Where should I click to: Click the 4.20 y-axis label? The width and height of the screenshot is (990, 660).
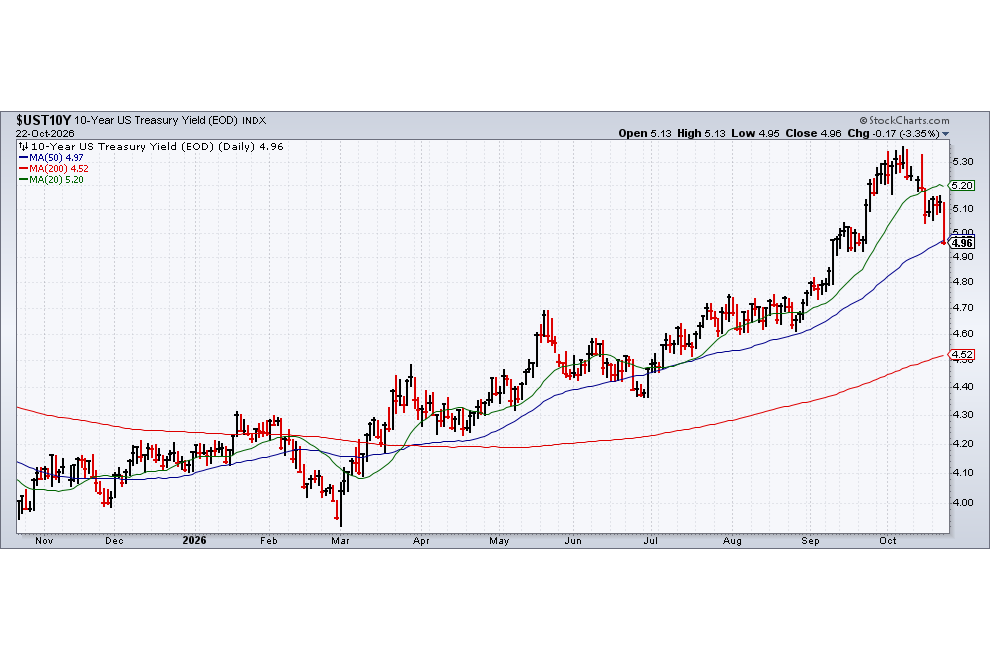pos(963,443)
